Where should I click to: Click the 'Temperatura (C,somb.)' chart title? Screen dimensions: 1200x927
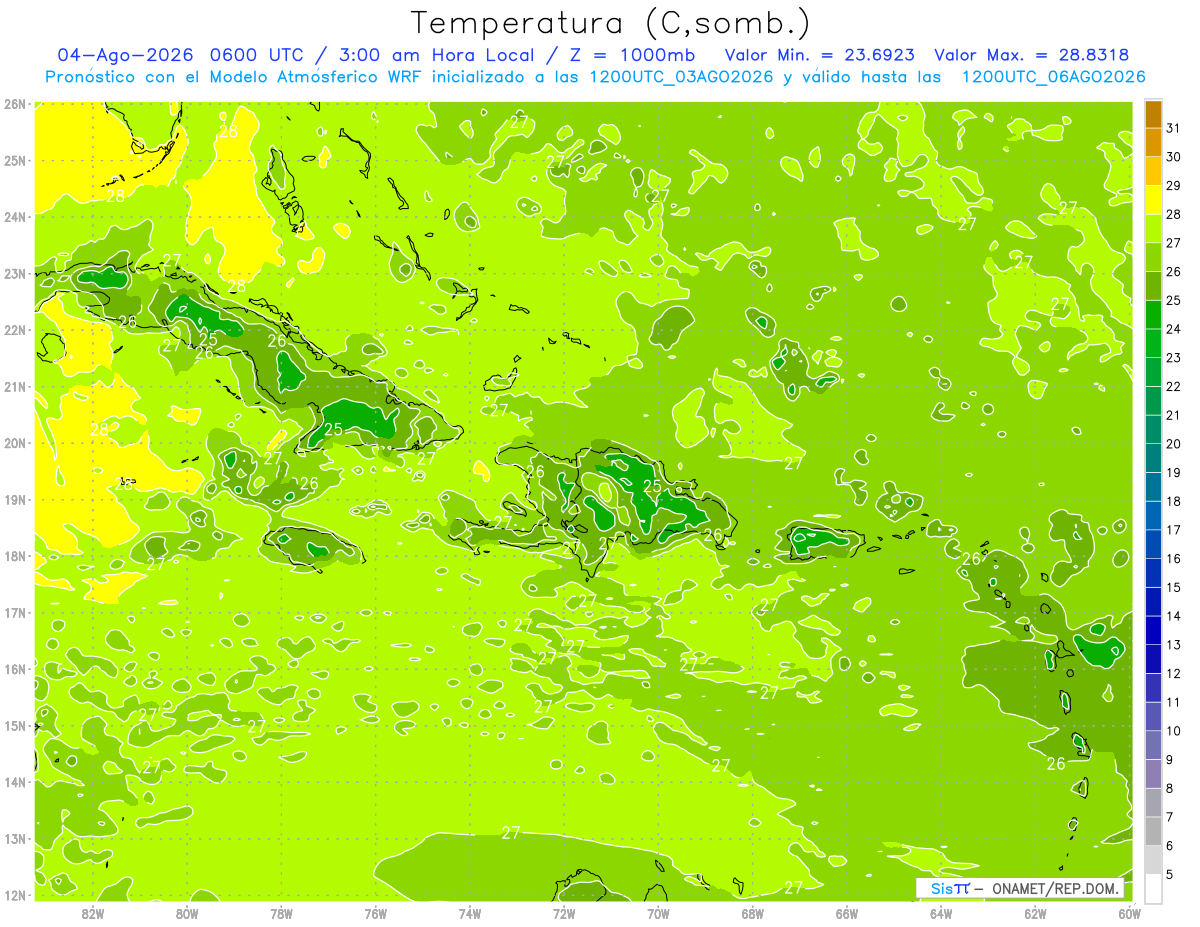click(x=611, y=23)
